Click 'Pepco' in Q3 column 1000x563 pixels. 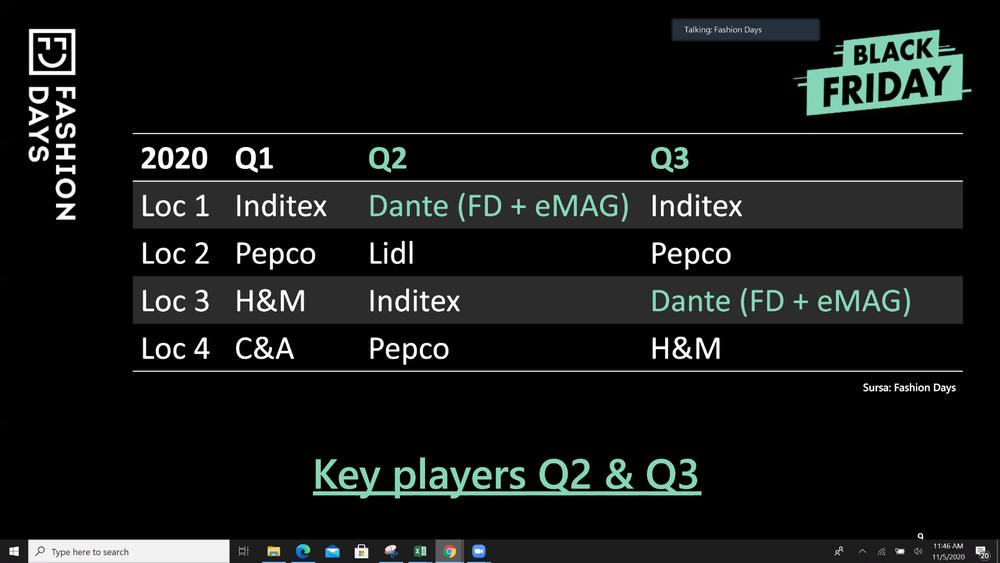coord(691,254)
